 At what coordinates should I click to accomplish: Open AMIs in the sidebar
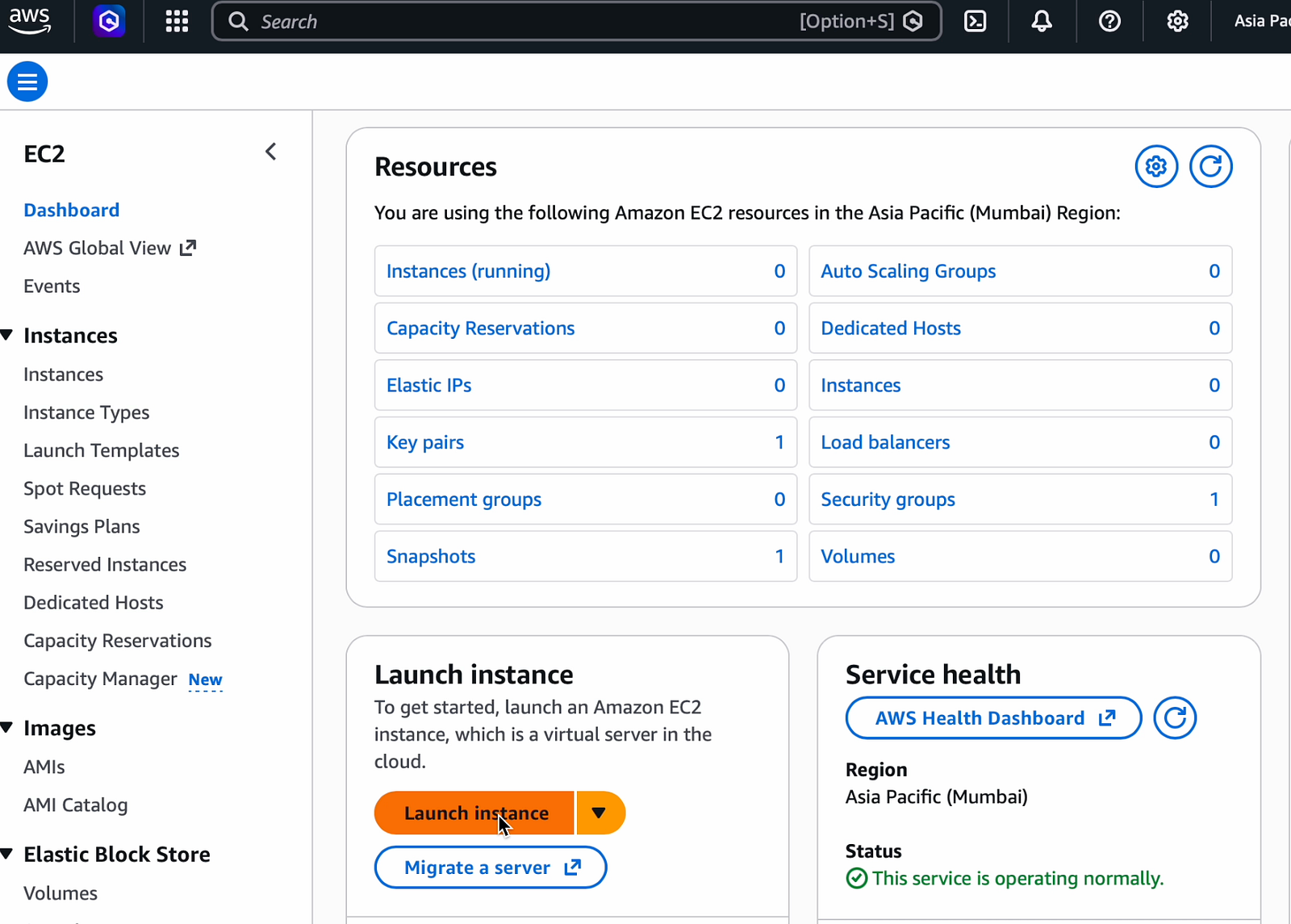(44, 767)
